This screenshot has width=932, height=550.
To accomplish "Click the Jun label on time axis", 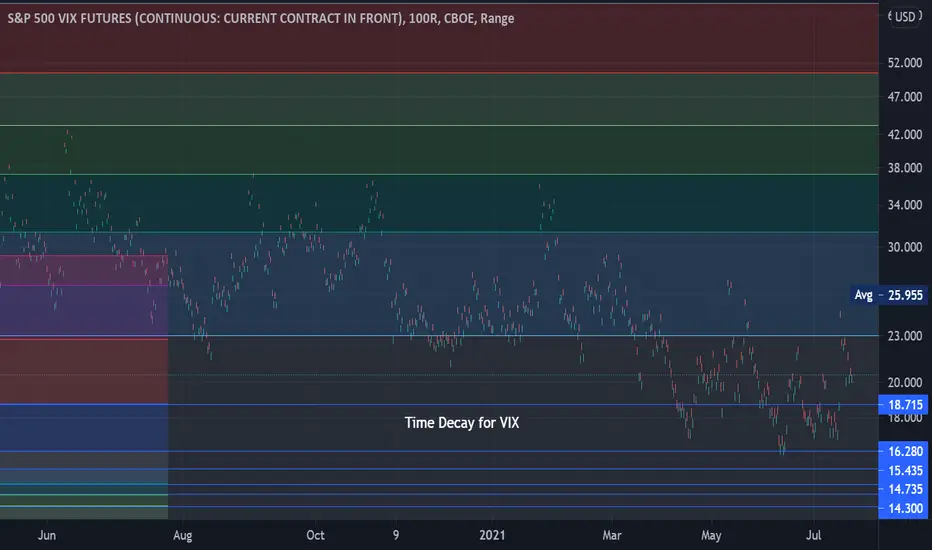I will [x=47, y=535].
